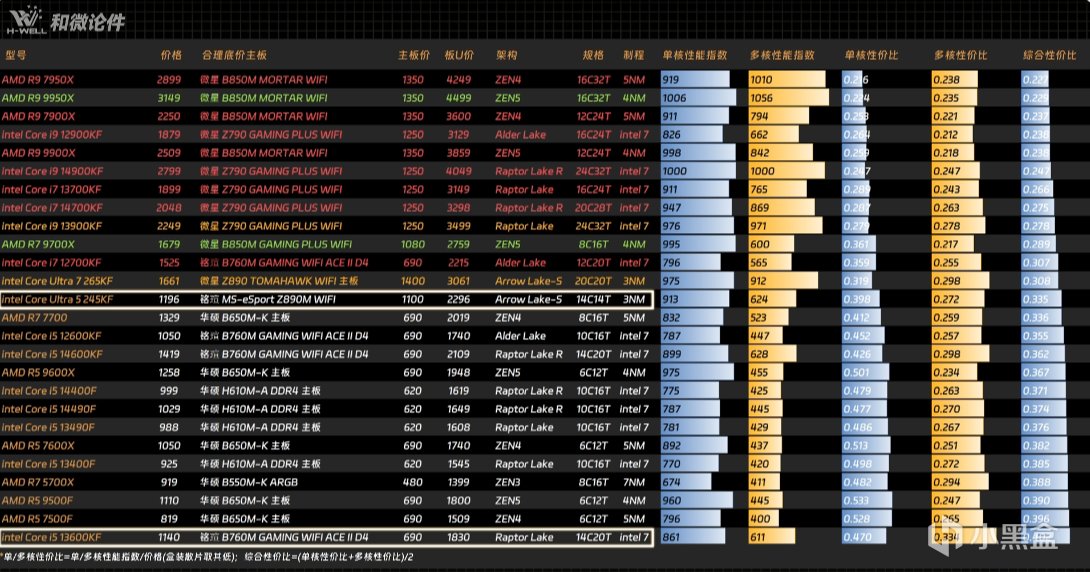Image resolution: width=1090 pixels, height=572 pixels.
Task: Click the AMD R5 9600X model name
Action: [x=38, y=373]
